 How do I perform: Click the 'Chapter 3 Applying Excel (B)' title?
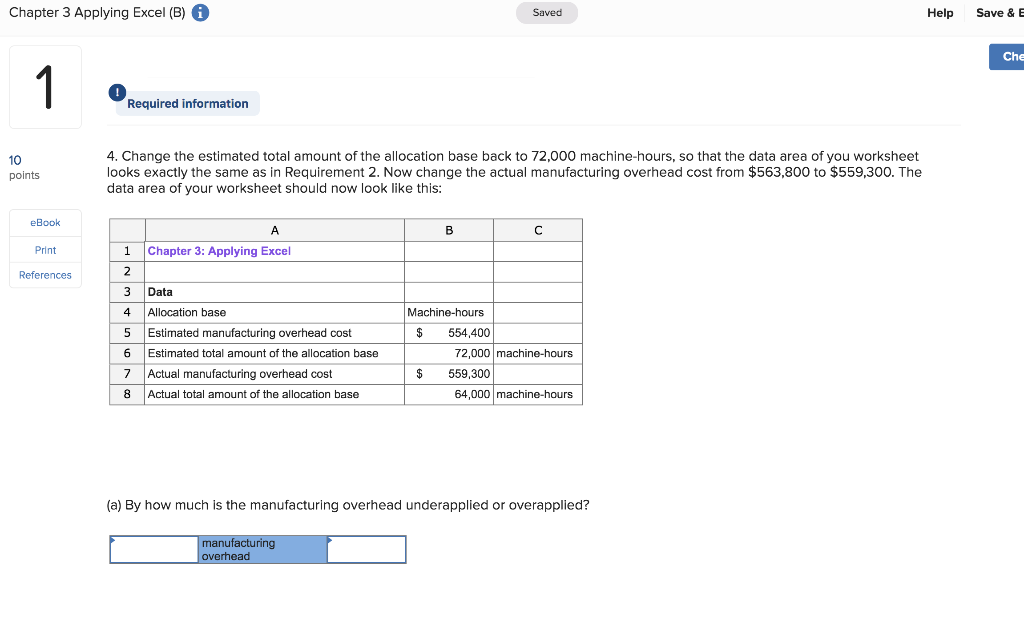point(97,13)
